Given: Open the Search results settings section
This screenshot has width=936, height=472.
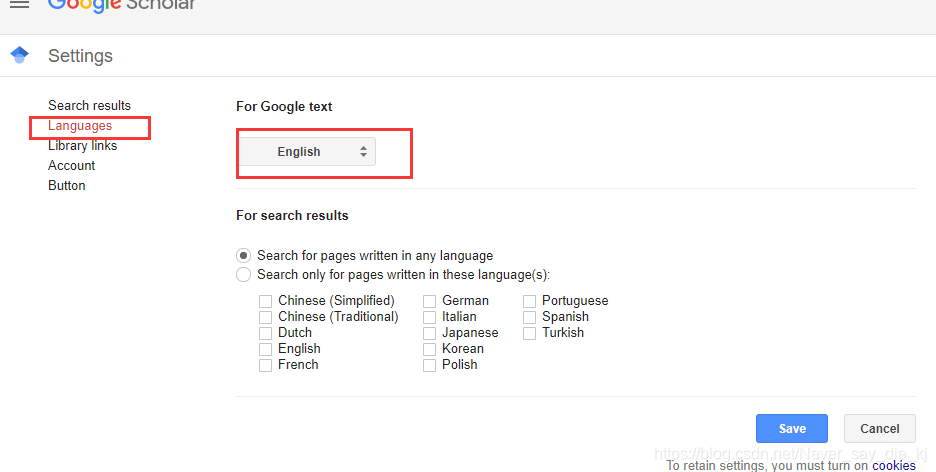Looking at the screenshot, I should point(90,106).
